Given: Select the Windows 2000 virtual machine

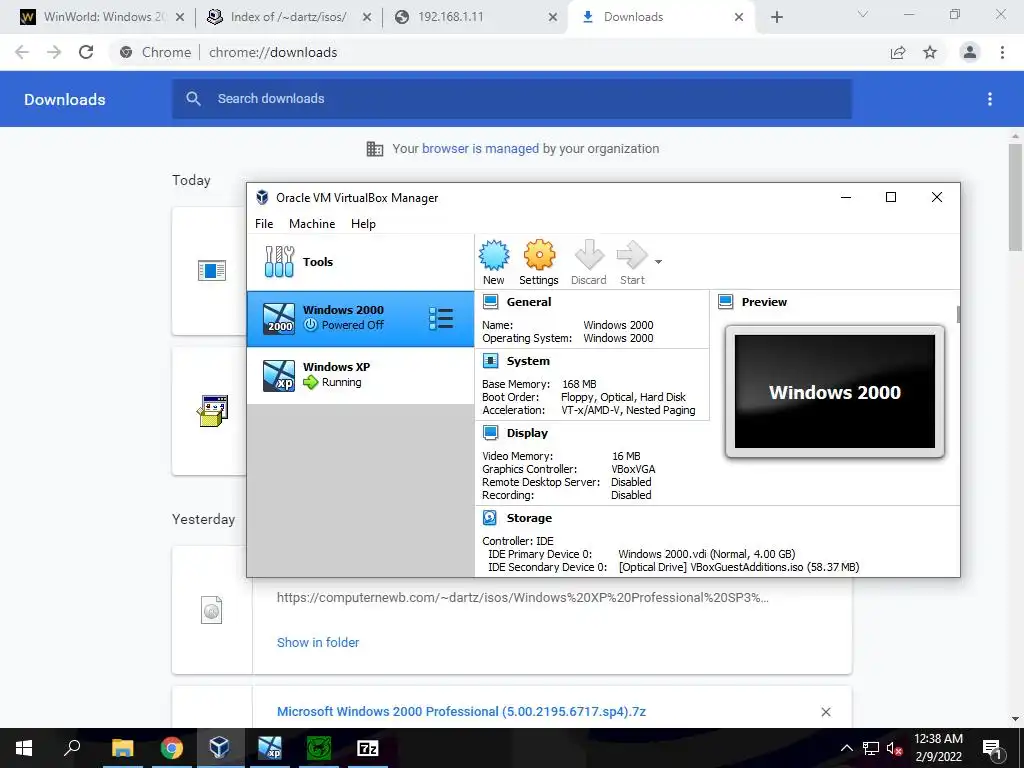Looking at the screenshot, I should click(360, 319).
